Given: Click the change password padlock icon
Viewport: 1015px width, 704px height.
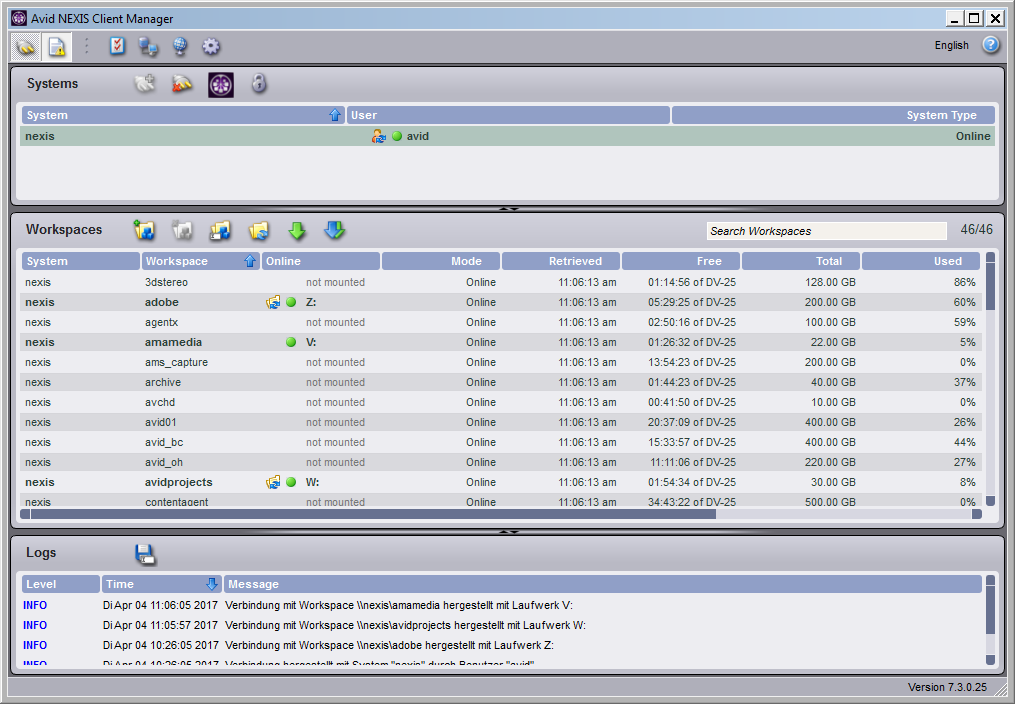Looking at the screenshot, I should (259, 83).
